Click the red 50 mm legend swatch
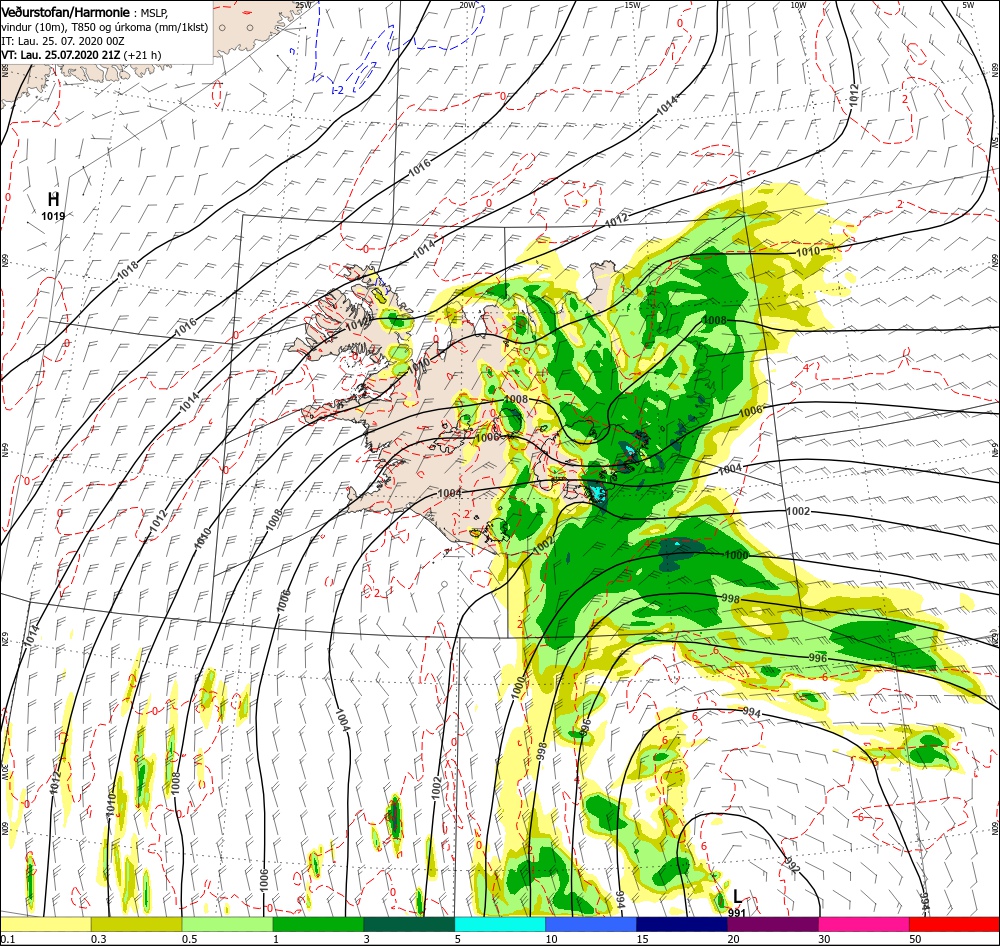This screenshot has width=1000, height=946. 954,924
